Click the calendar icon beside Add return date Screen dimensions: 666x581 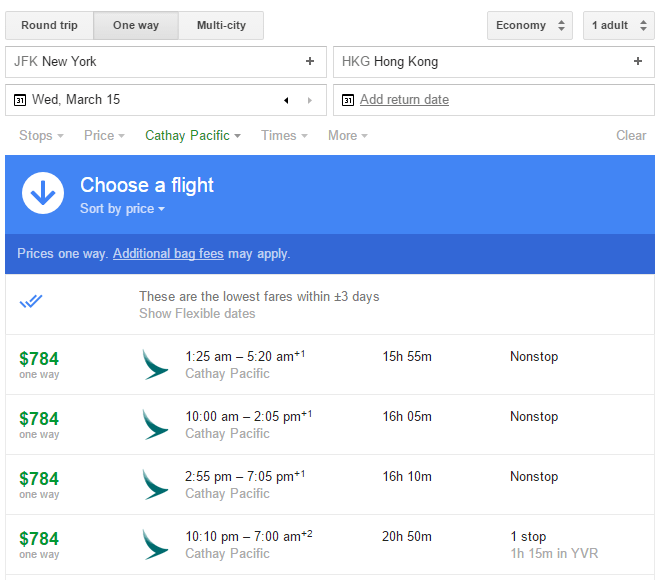pos(348,100)
